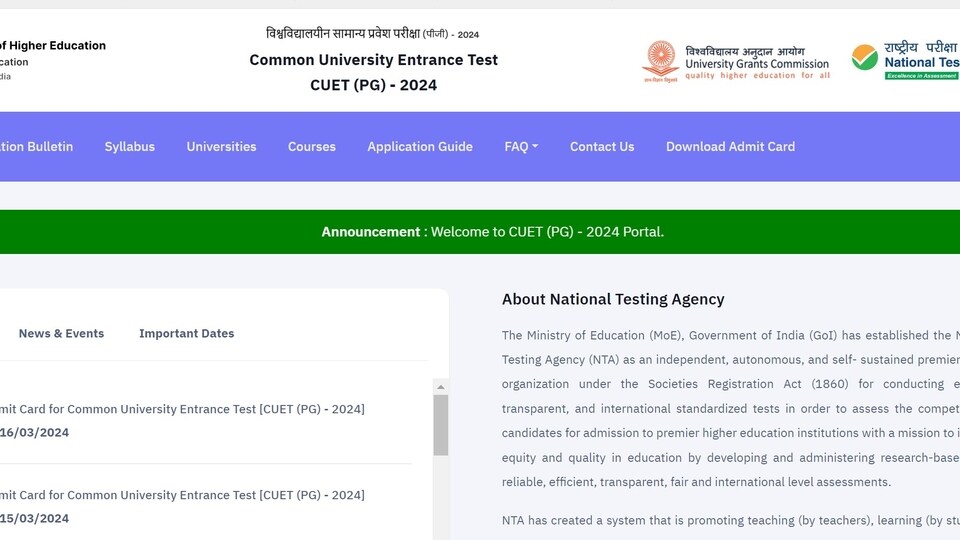Open admit card notice dated 15/03/2024
Image resolution: width=960 pixels, height=540 pixels.
point(182,495)
